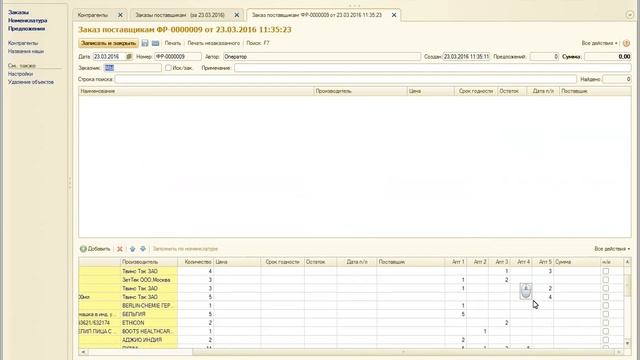Click the Количество column header

coord(196,262)
